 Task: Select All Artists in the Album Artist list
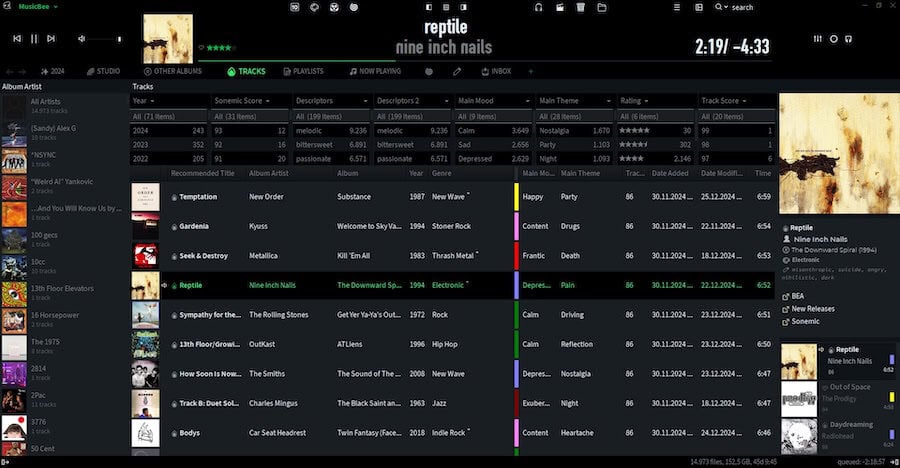coord(65,106)
